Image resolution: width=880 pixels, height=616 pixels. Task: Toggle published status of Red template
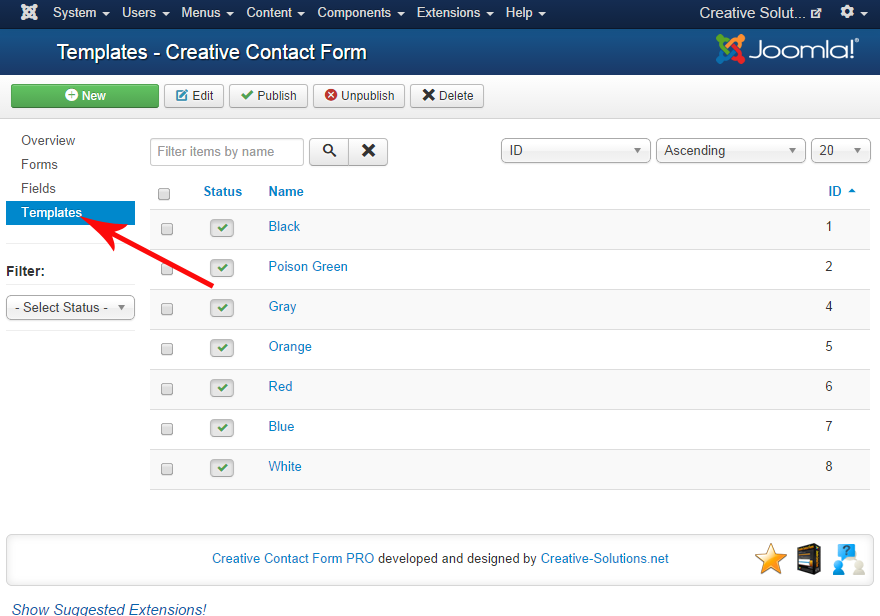point(222,388)
